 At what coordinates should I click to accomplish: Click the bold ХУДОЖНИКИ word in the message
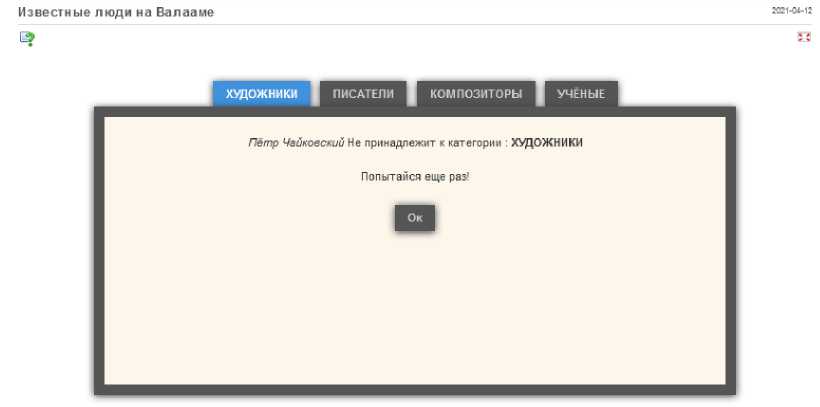point(546,143)
